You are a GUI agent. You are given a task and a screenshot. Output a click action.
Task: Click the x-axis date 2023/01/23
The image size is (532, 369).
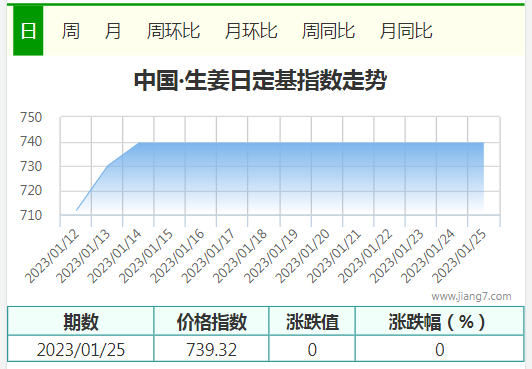pyautogui.click(x=397, y=256)
